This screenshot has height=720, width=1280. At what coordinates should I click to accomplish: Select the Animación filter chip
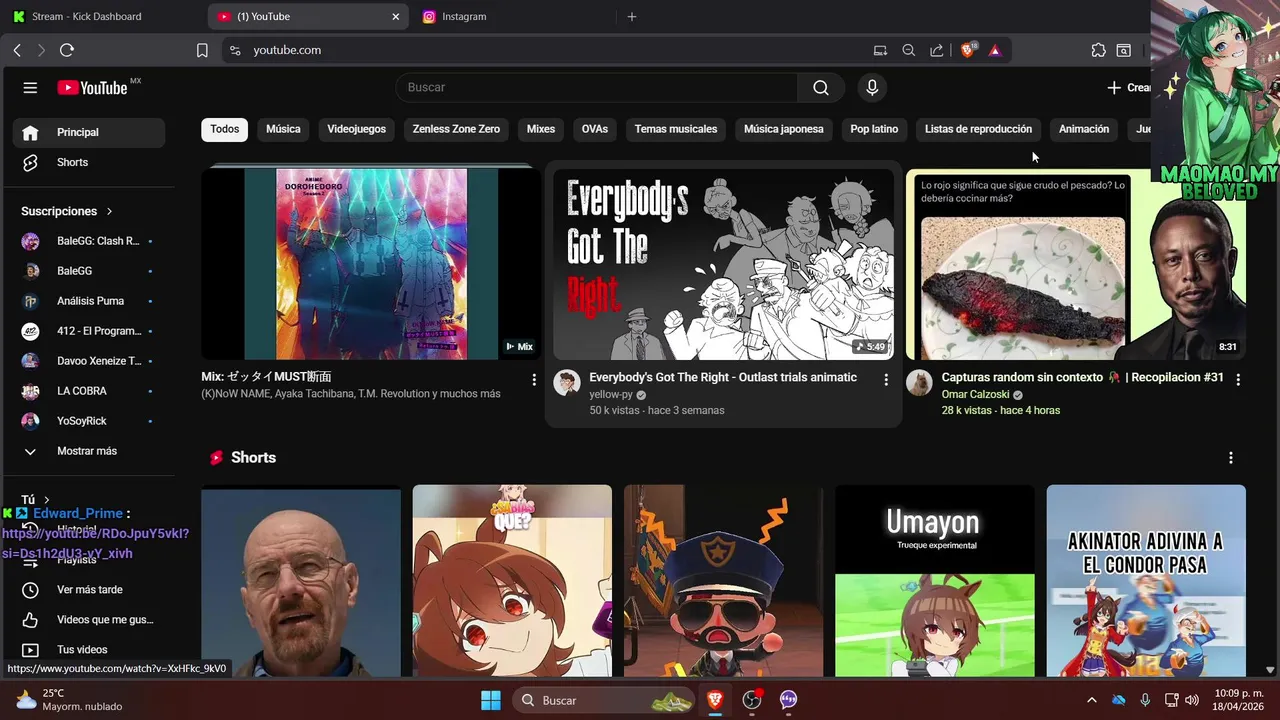[1084, 130]
